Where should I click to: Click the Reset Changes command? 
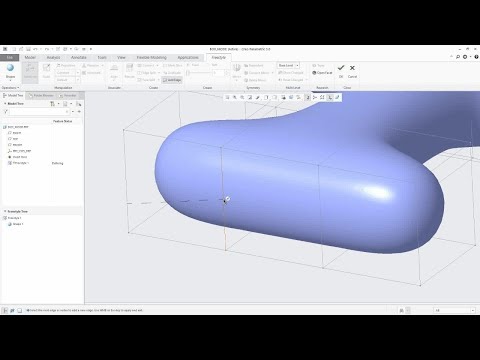(x=291, y=80)
